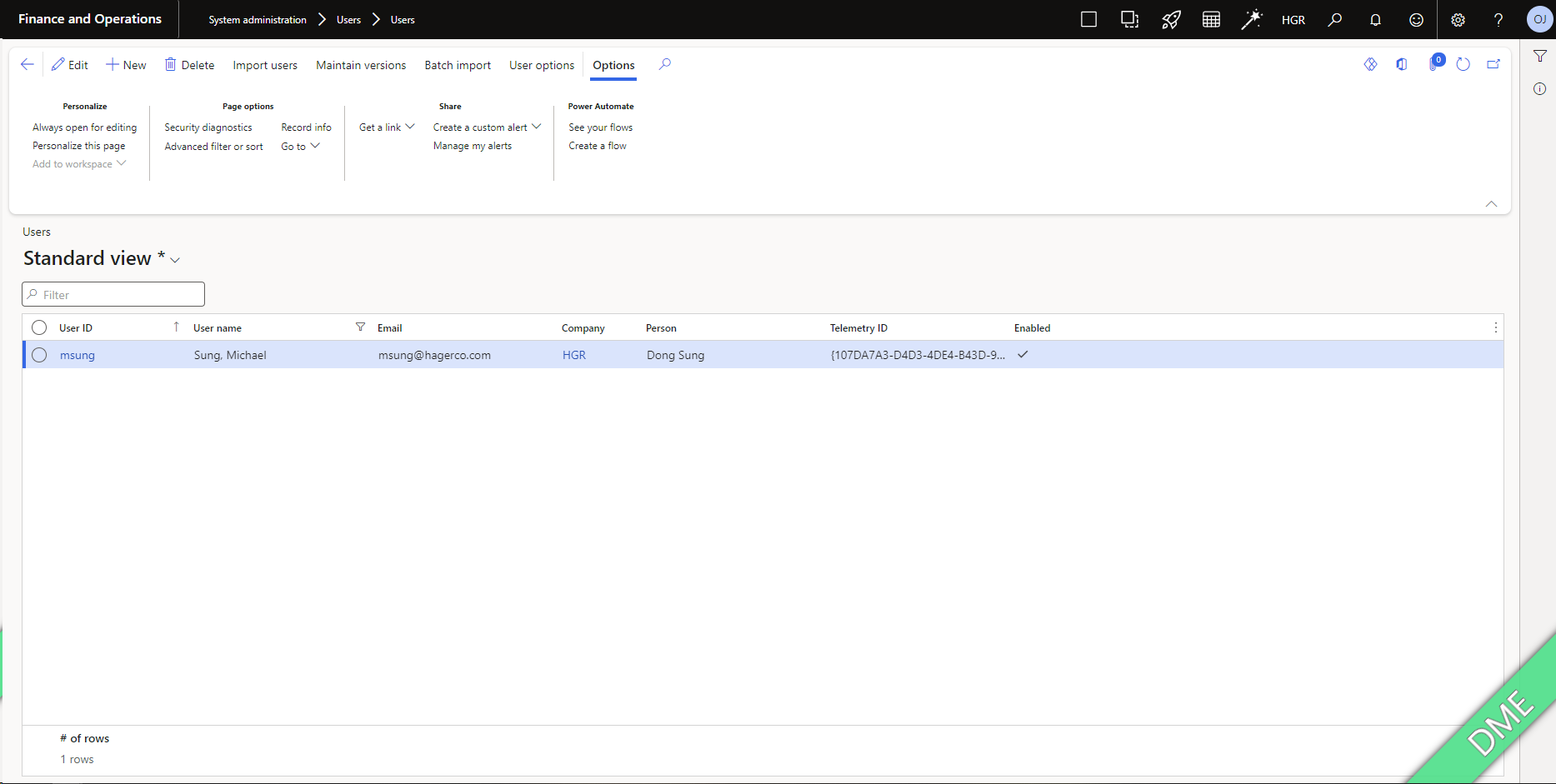Screen dimensions: 1556x784
Task: Open the Standard view selector dropdown
Action: point(175,260)
